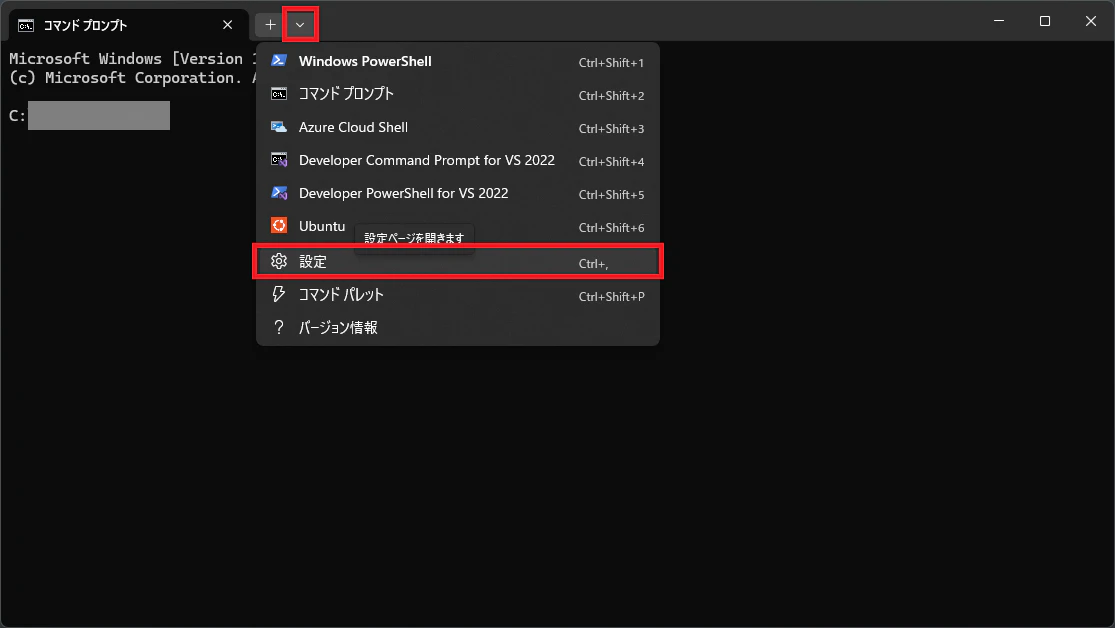Click the Ctrl+Shift+1 shortcut text
1115x628 pixels.
[611, 63]
